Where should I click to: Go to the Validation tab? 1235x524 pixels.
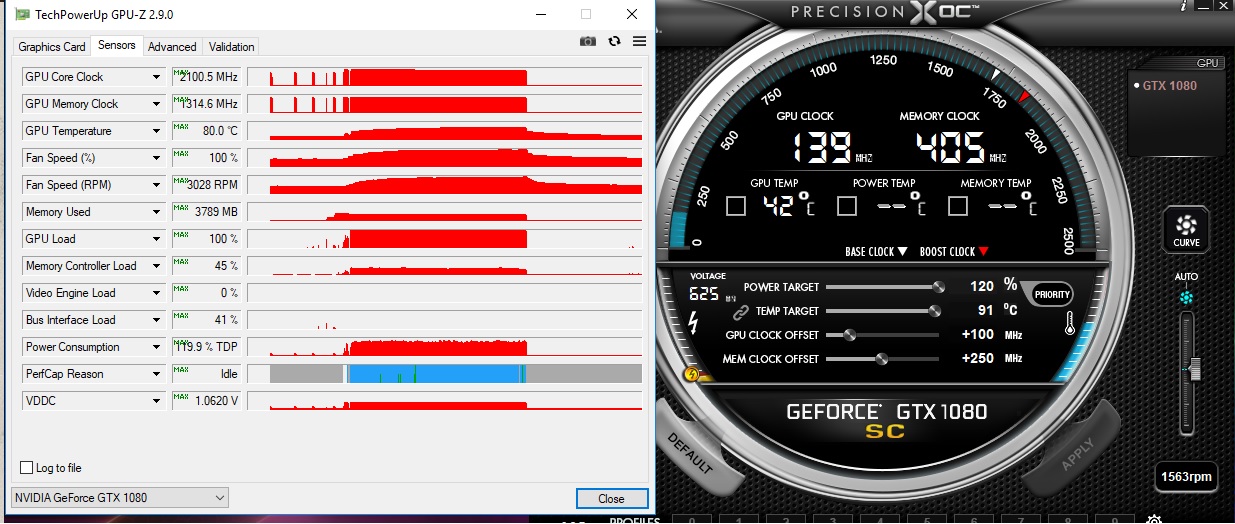point(232,47)
